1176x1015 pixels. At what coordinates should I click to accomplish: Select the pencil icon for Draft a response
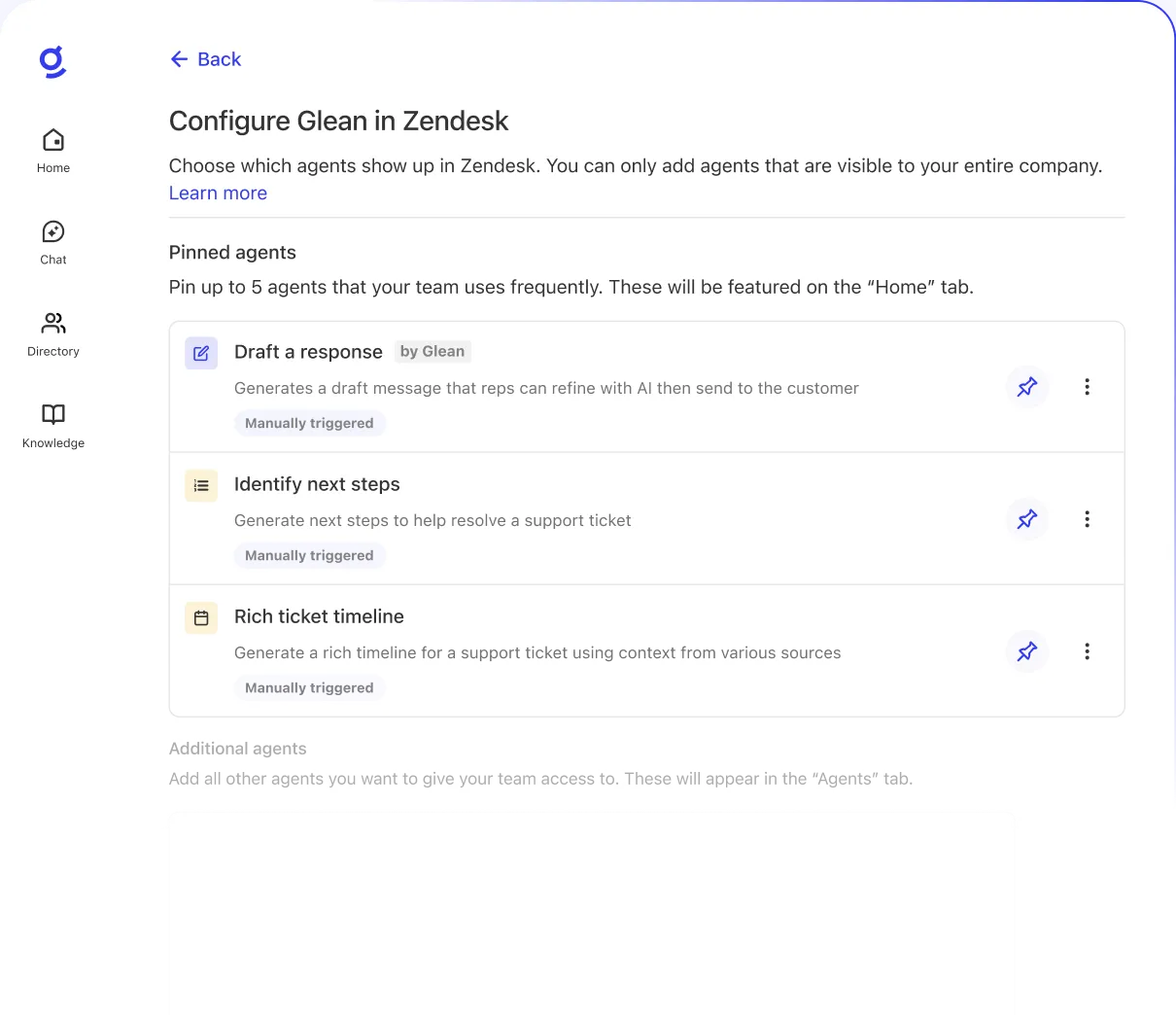click(200, 353)
